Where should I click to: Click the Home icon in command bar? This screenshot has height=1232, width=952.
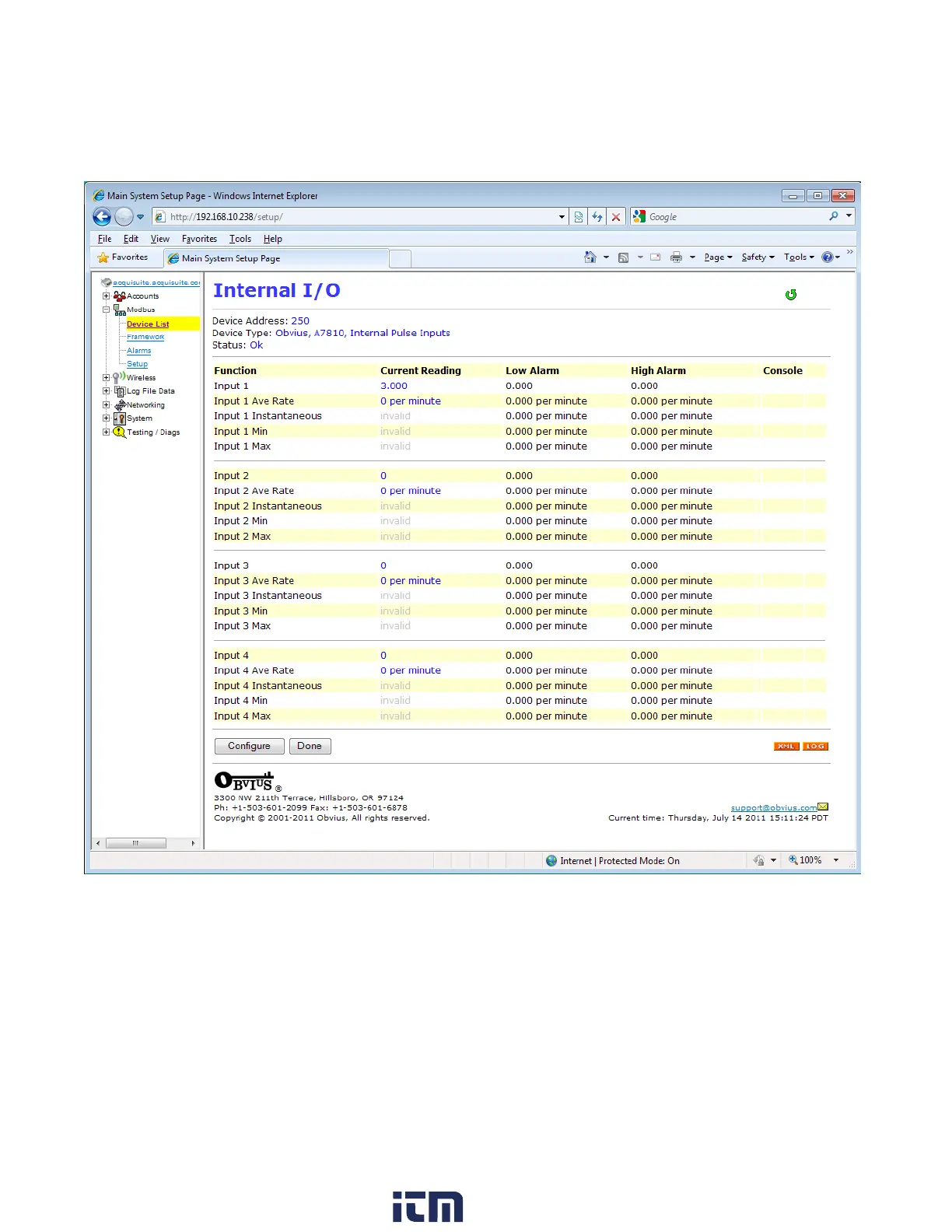point(590,257)
